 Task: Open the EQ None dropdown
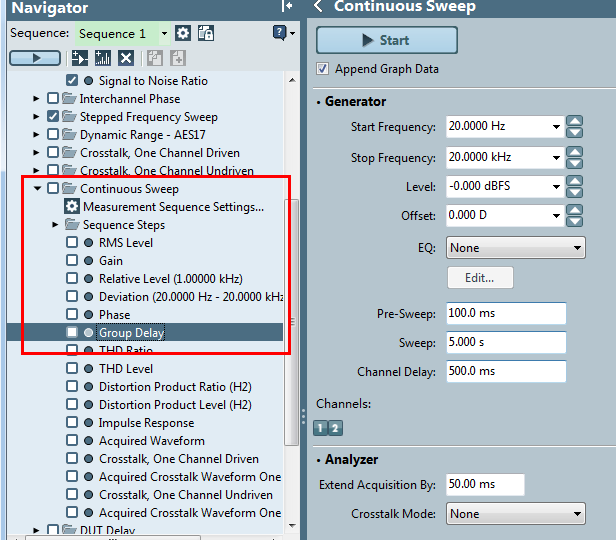tap(516, 248)
